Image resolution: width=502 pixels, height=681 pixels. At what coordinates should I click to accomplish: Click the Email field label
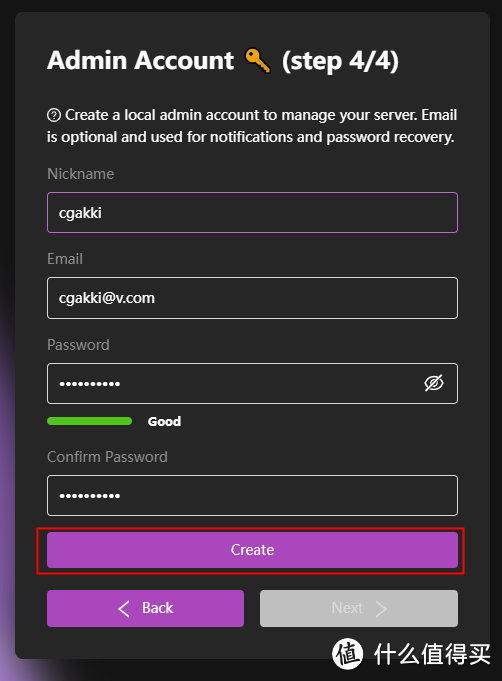click(65, 259)
